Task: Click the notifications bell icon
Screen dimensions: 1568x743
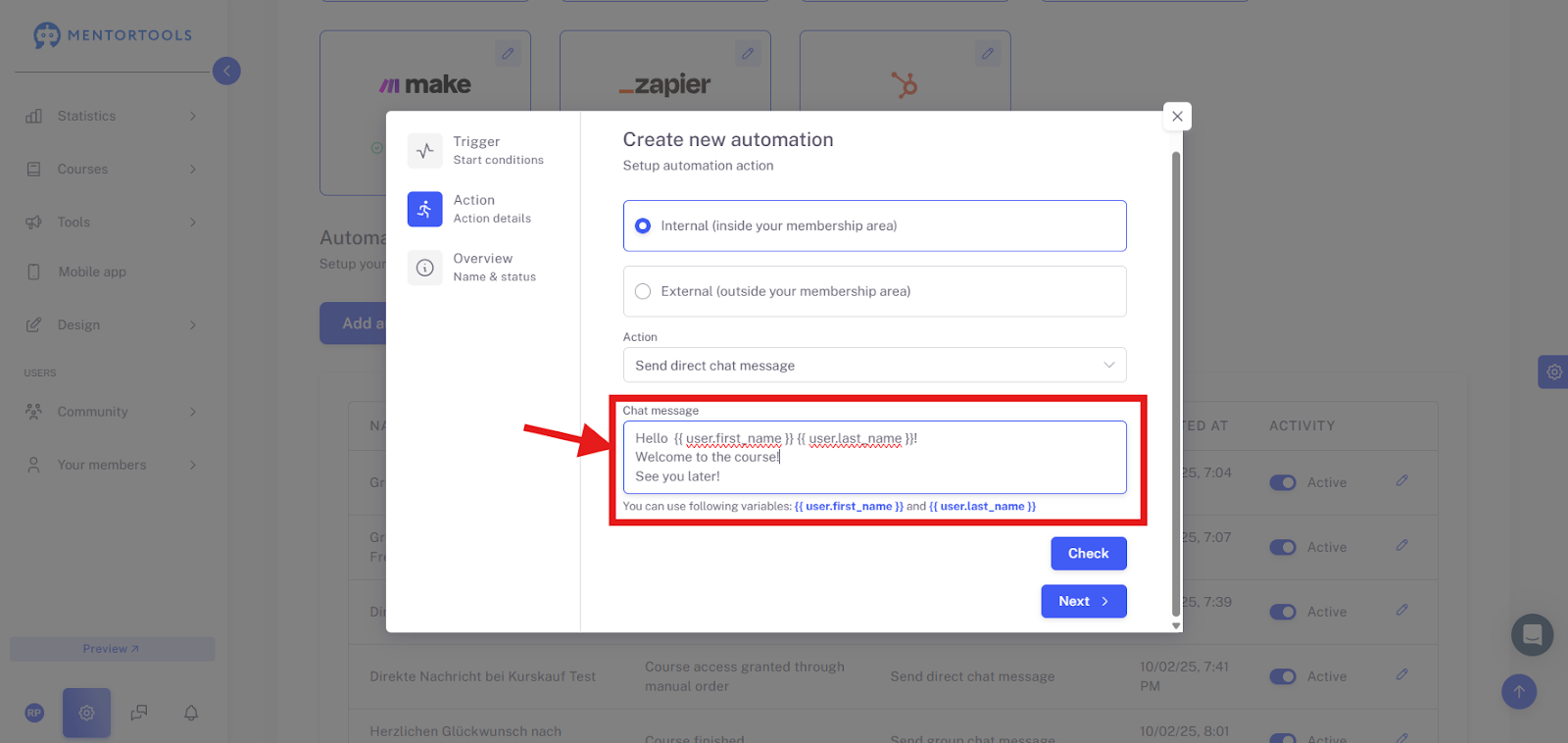Action: click(x=191, y=713)
